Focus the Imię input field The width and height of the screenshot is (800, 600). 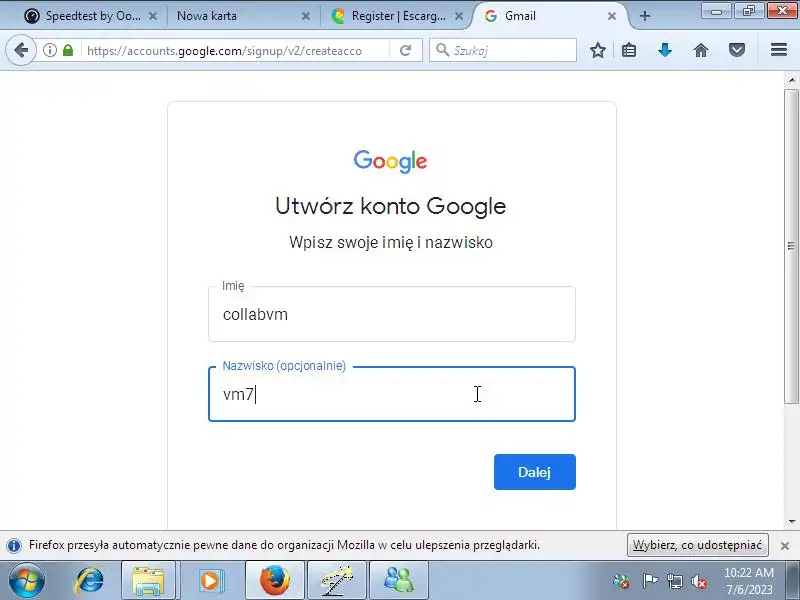392,314
